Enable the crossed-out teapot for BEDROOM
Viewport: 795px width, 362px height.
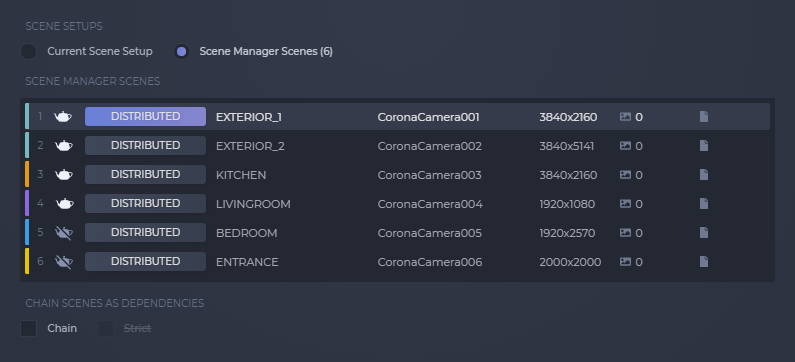63,233
